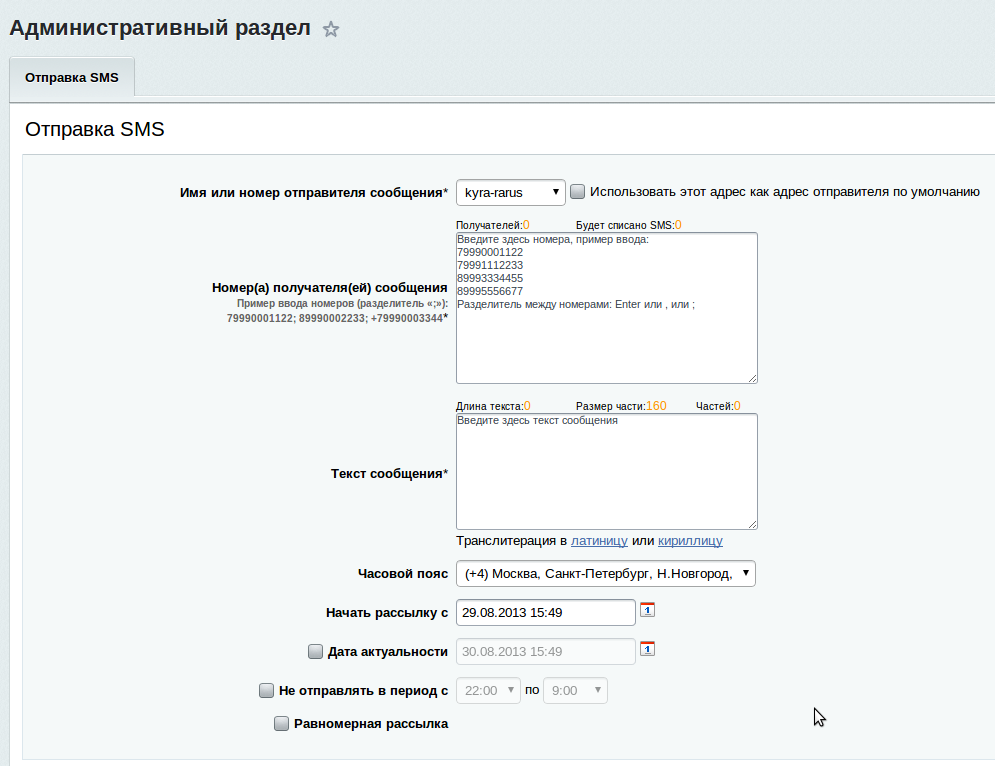Check the 'Не отправлять в период с' checkbox
The height and width of the screenshot is (766, 995).
(x=266, y=690)
